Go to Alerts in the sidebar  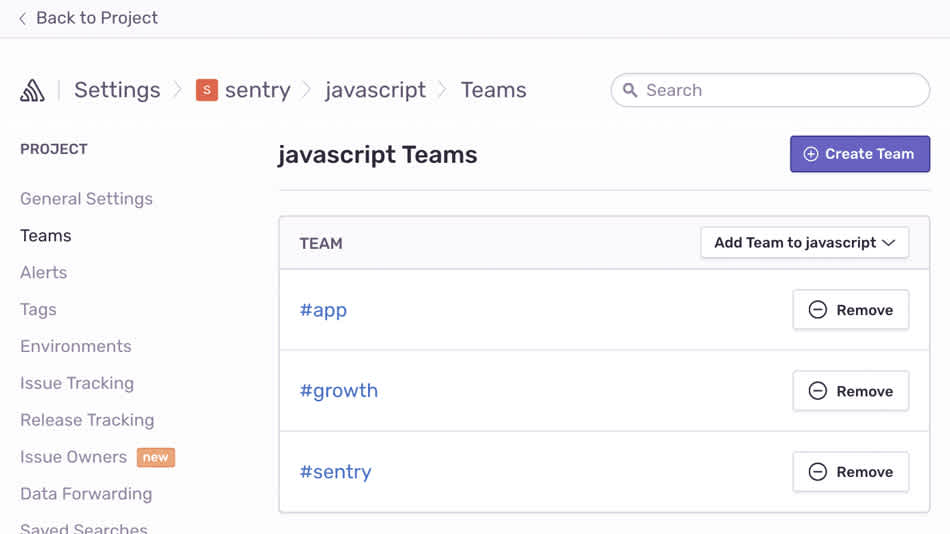[x=44, y=272]
